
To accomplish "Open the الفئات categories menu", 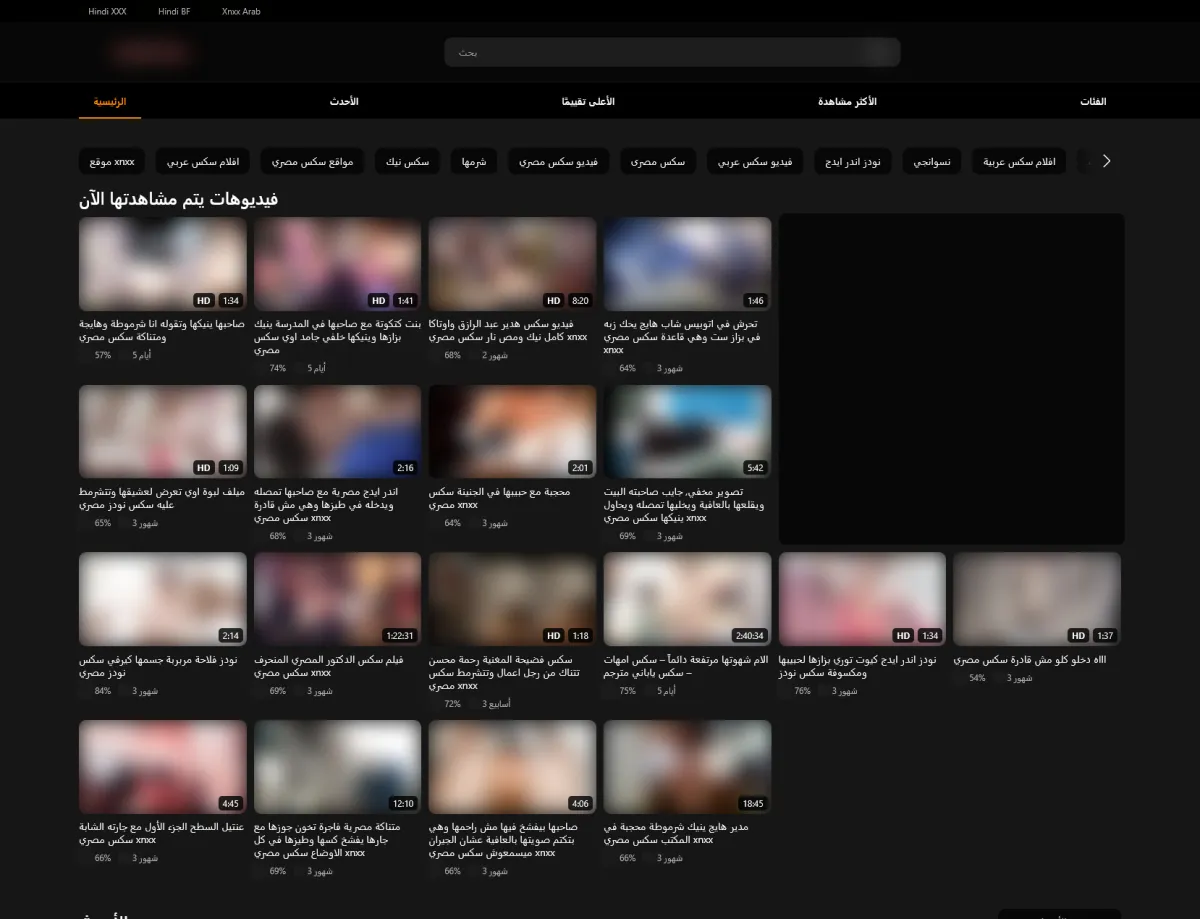I will tap(1093, 102).
